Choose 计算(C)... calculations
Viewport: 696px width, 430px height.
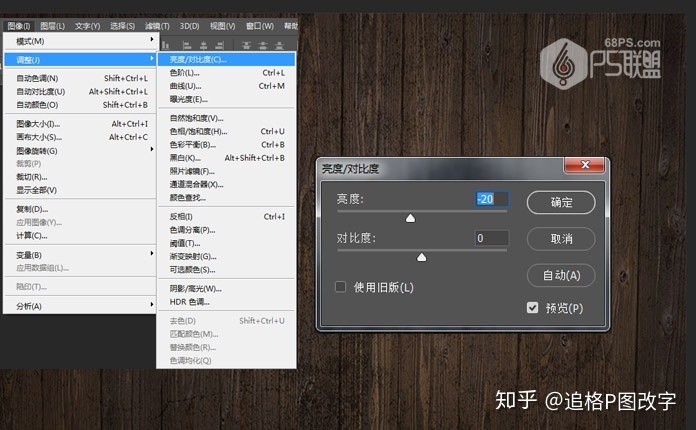(80, 236)
